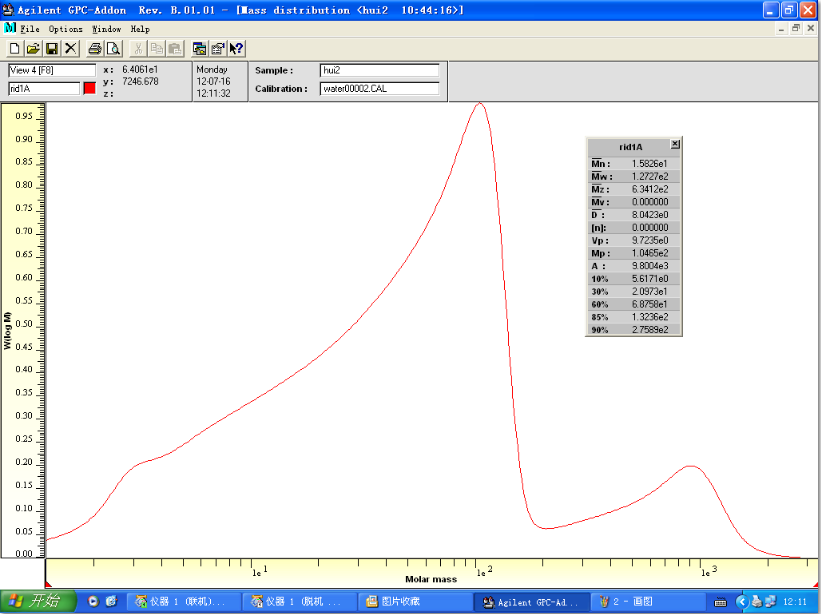The image size is (821, 614).
Task: Open a file with the folder icon
Action: pos(33,49)
